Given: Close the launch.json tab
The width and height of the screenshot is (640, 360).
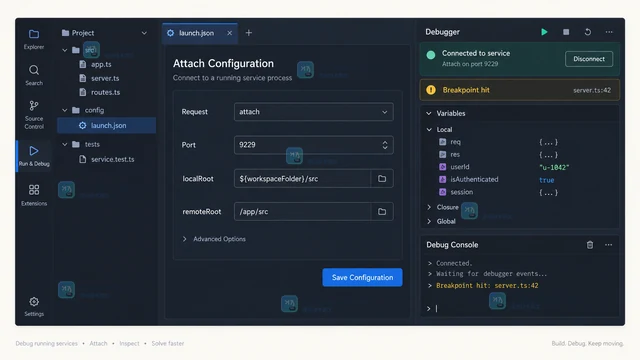Looking at the screenshot, I should pos(229,33).
